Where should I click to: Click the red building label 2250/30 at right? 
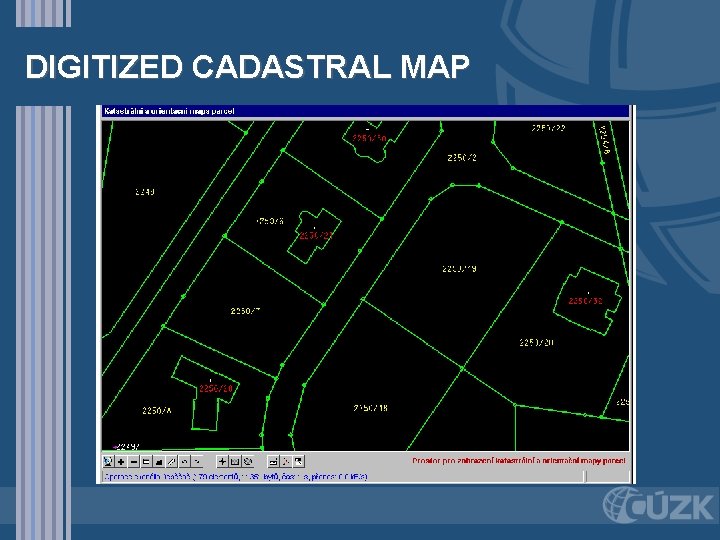click(585, 301)
